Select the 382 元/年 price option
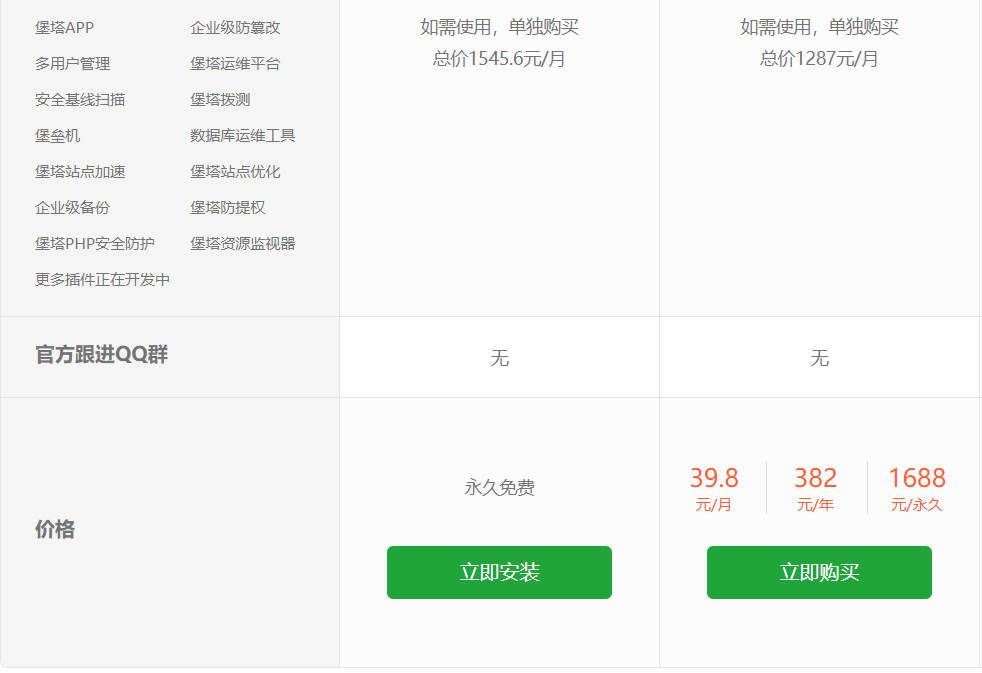This screenshot has height=673, width=982. [815, 488]
